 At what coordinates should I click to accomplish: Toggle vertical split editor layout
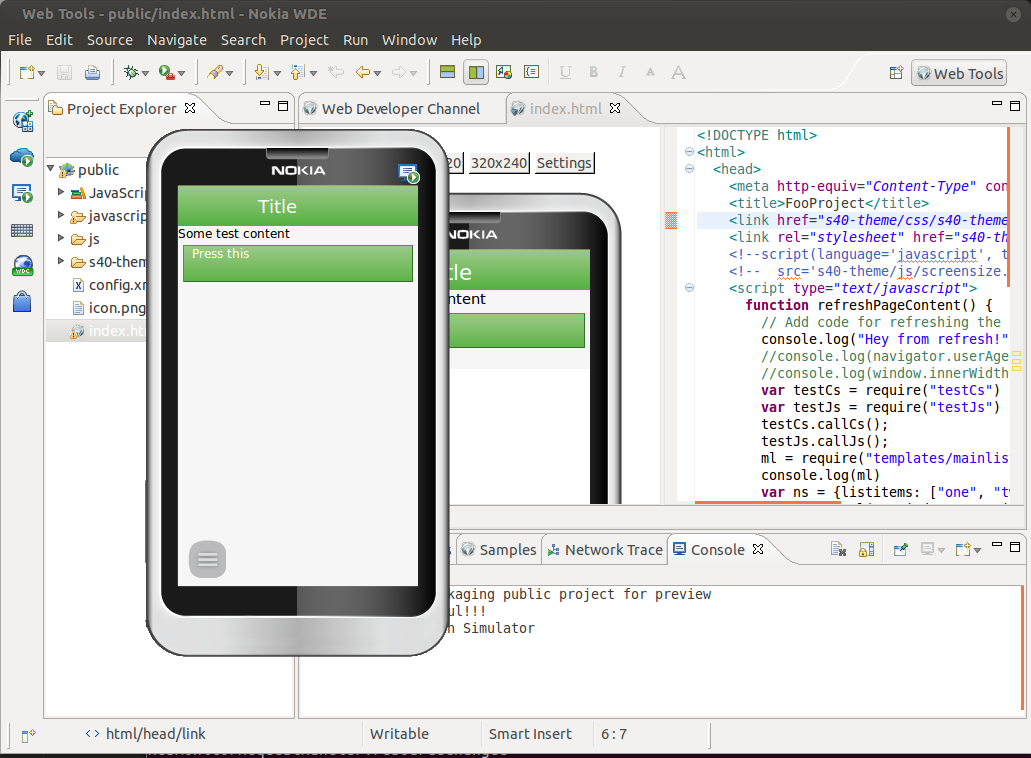[476, 72]
